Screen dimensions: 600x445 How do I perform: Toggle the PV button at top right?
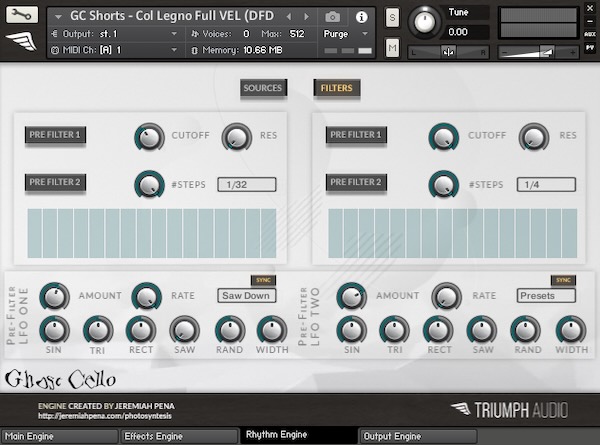tap(590, 47)
